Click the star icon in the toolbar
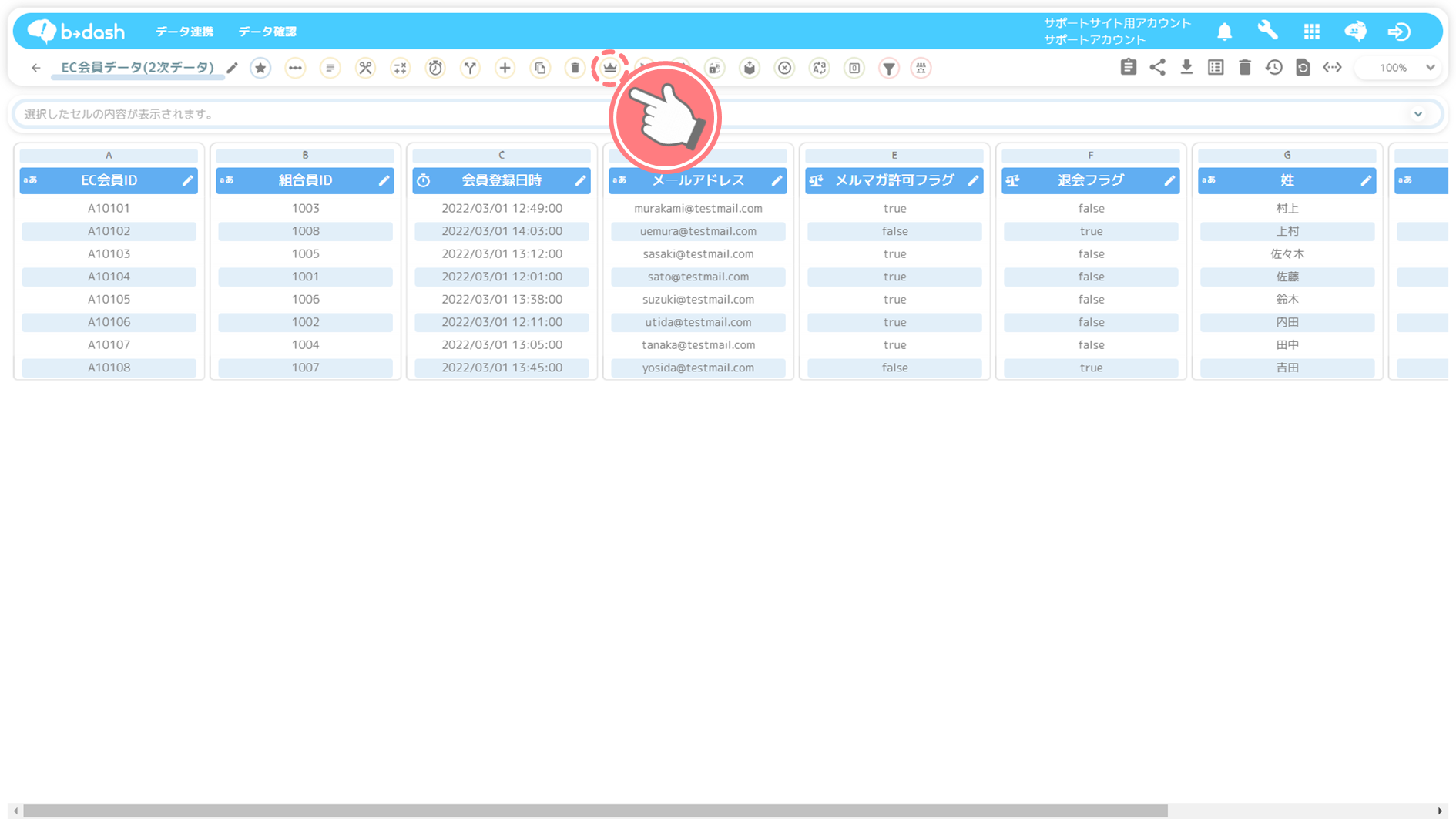 pyautogui.click(x=260, y=68)
